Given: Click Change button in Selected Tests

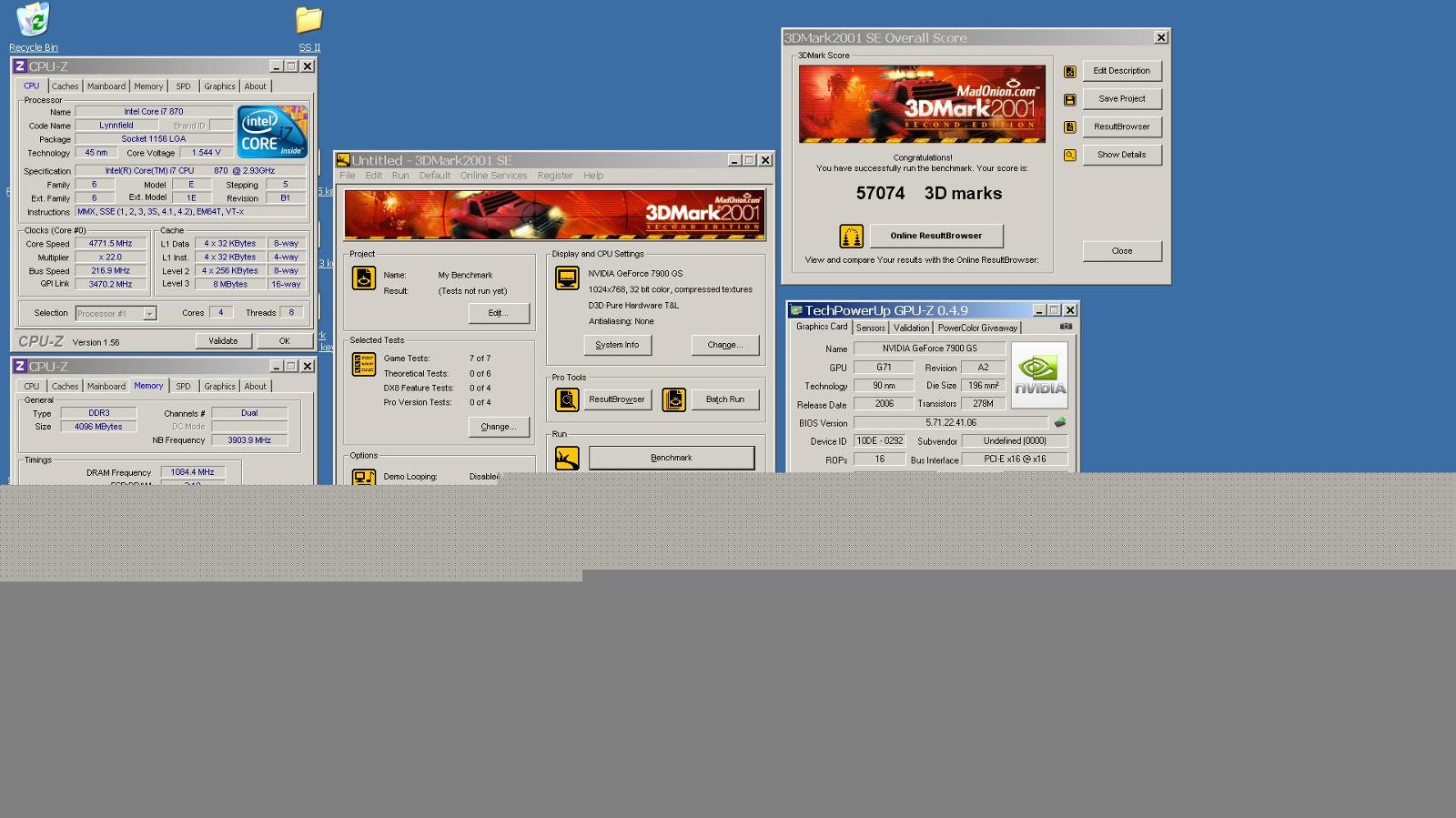Looking at the screenshot, I should (x=499, y=427).
